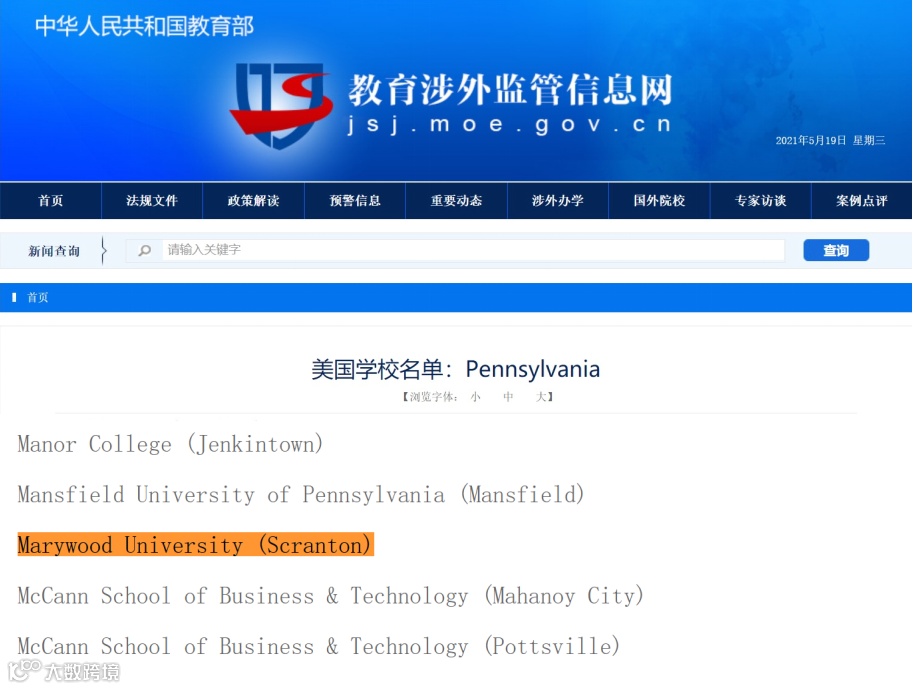
Task: Set browsing font size to 中
Action: tap(508, 397)
